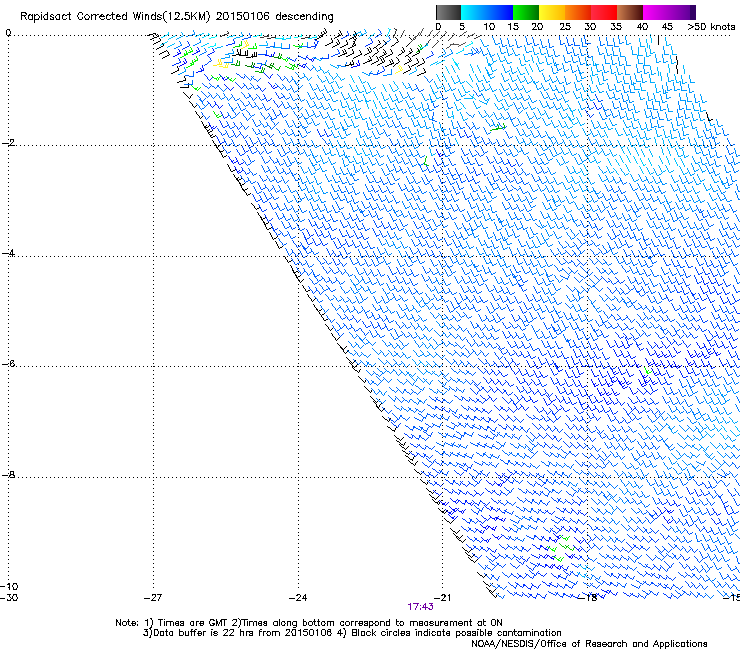Image resolution: width=740 pixels, height=650 pixels.
Task: Click "NOAA/NESDIS/Office of Research and Applications" credit
Action: pos(589,644)
